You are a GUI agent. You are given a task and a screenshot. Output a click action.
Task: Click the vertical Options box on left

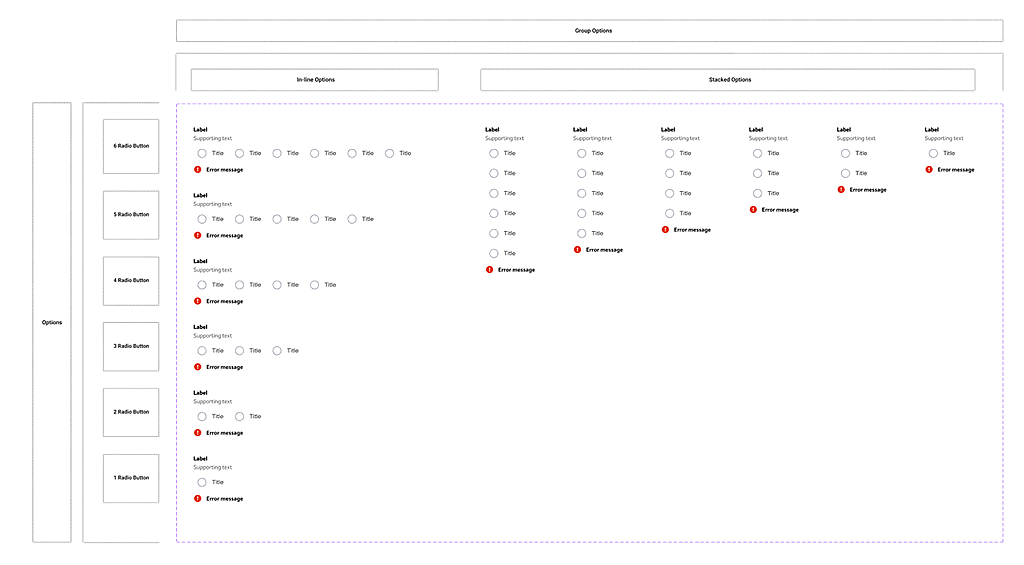tap(52, 322)
